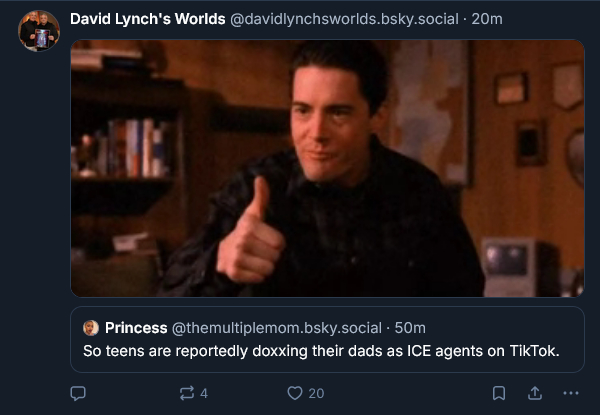Screen dimensions: 600x415
Task: Click the repost count of 4
Action: point(204,394)
